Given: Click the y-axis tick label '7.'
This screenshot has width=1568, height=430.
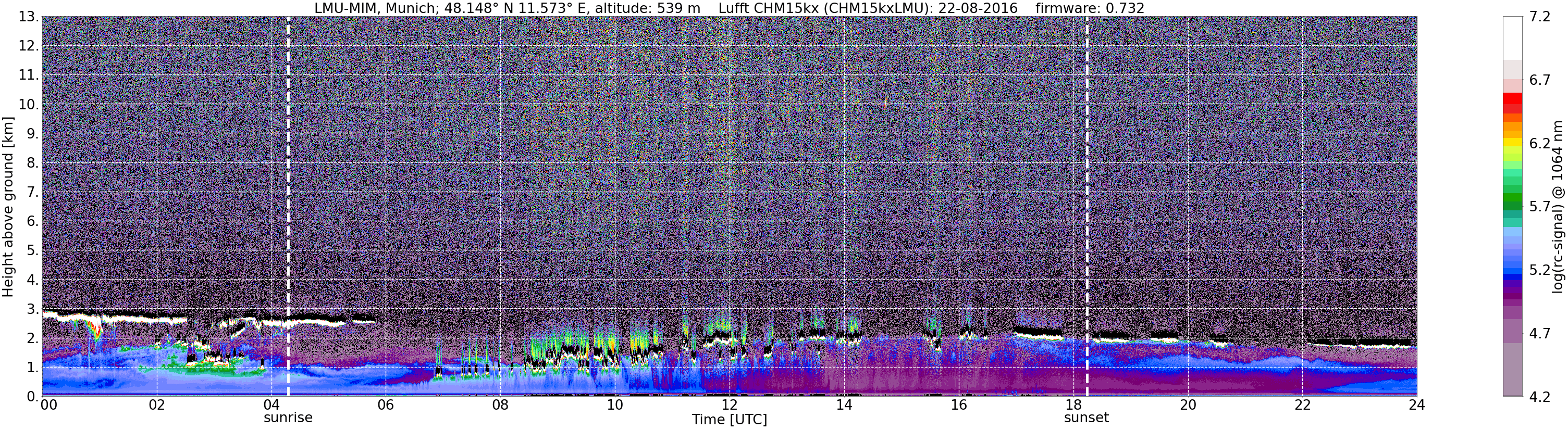Looking at the screenshot, I should (32, 192).
